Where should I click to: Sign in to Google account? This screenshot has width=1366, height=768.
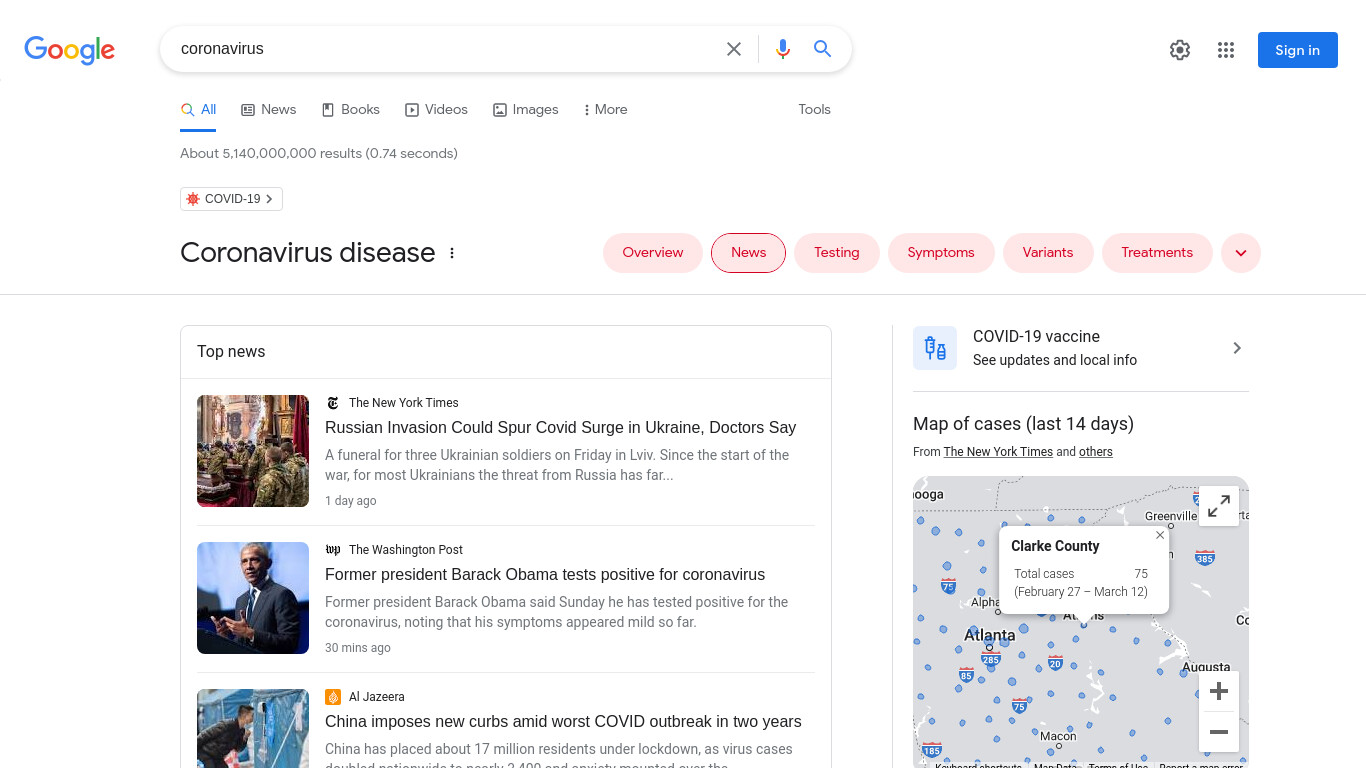click(1297, 50)
